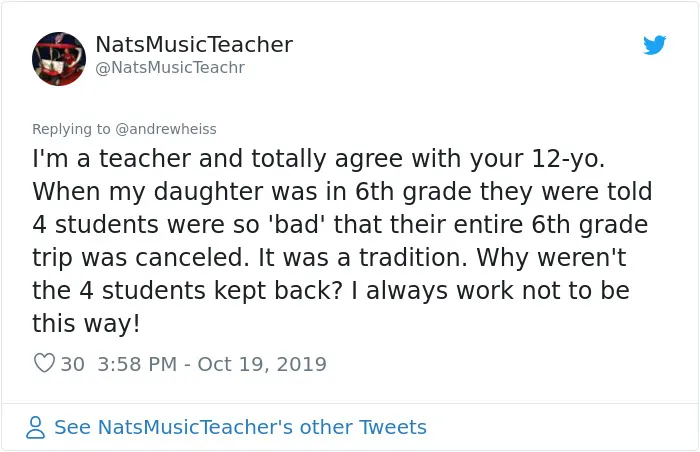Open the 3:58 PM timestamp link
The image size is (700, 452).
point(137,364)
